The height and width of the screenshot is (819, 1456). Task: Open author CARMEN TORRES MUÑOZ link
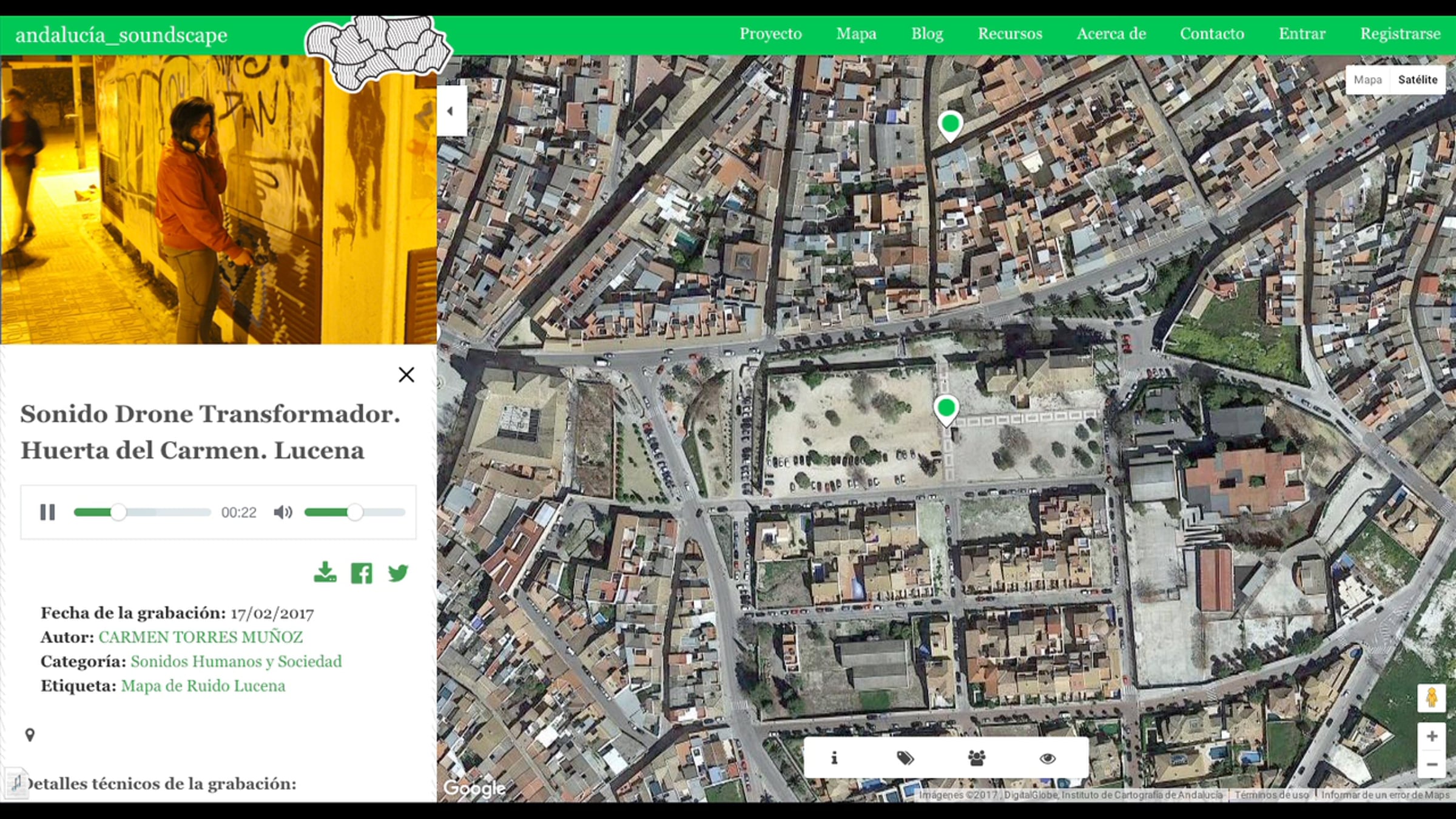pyautogui.click(x=200, y=637)
